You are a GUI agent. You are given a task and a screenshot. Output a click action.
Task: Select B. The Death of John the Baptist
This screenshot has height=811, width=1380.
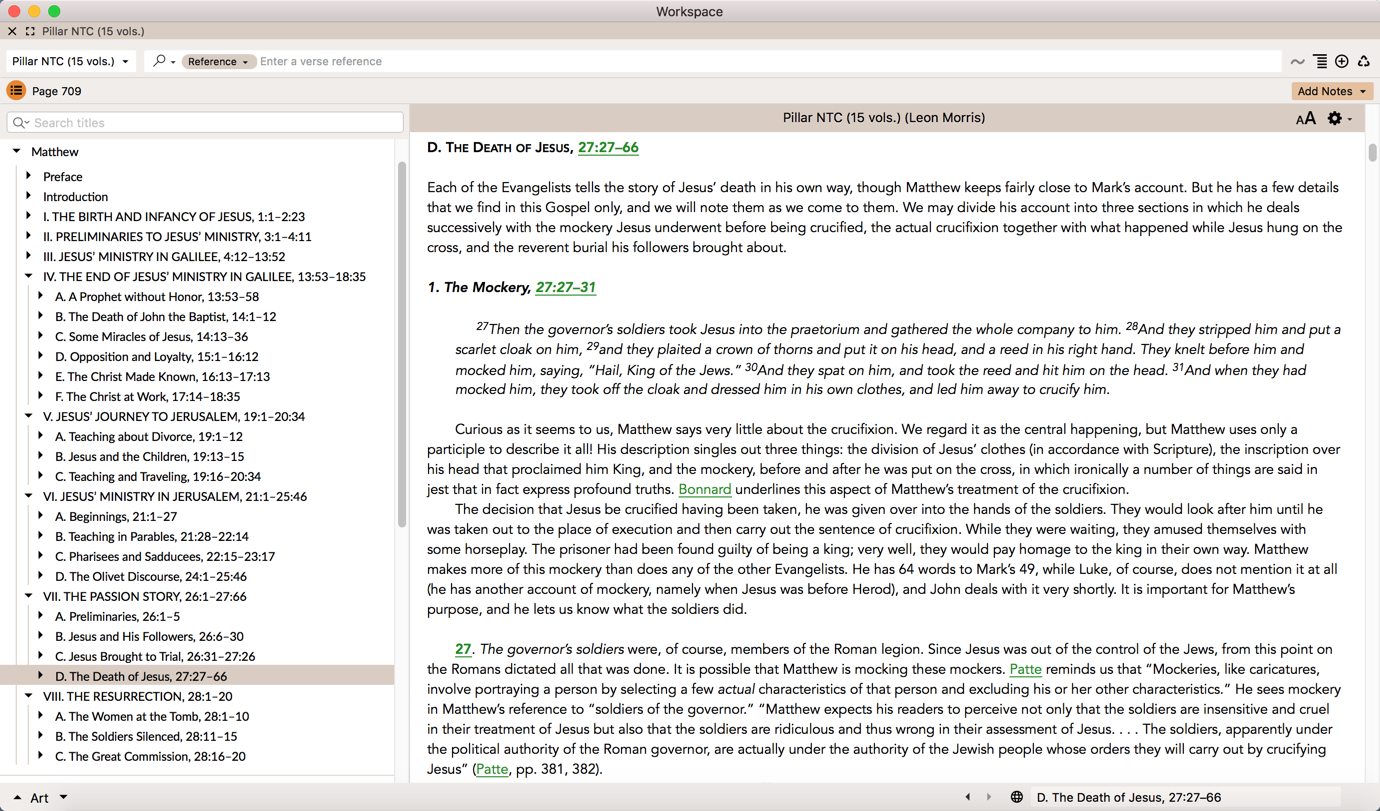pos(165,317)
